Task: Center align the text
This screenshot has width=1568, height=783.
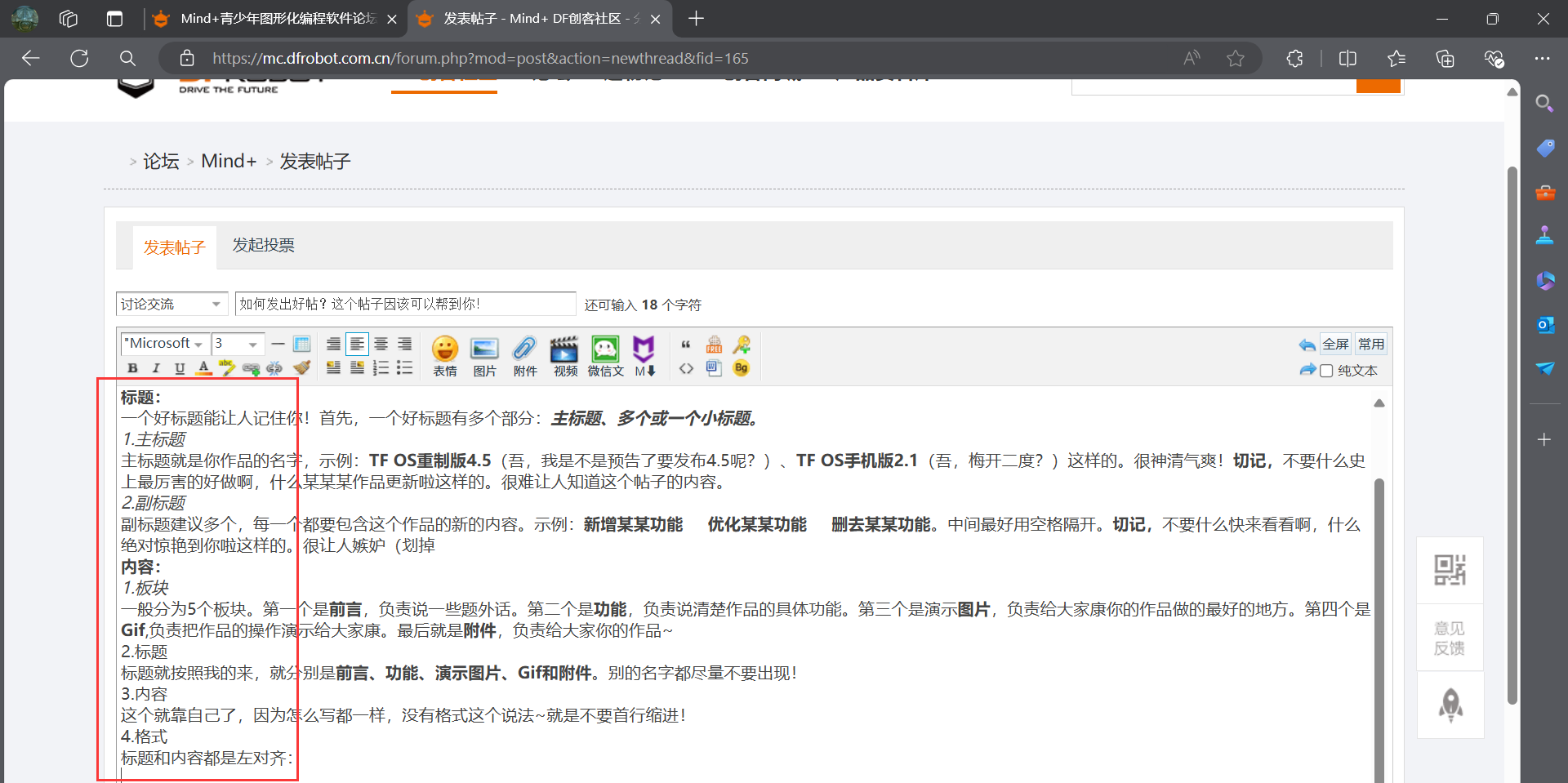Action: point(381,344)
